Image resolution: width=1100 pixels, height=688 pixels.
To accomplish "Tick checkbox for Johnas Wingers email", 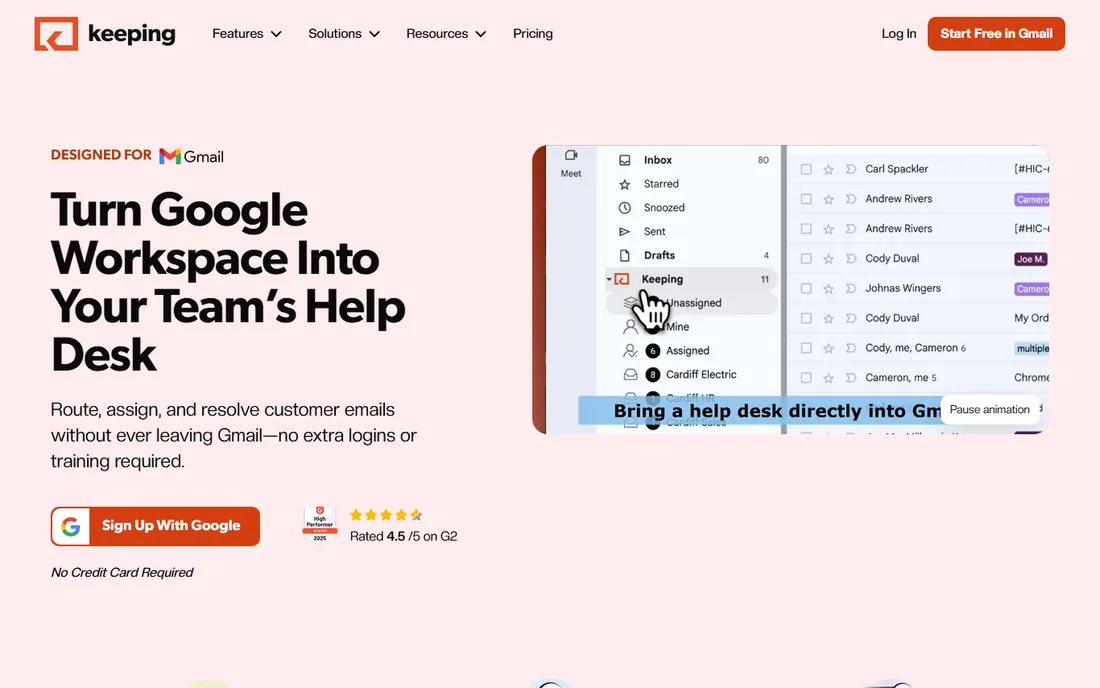I will [x=806, y=288].
